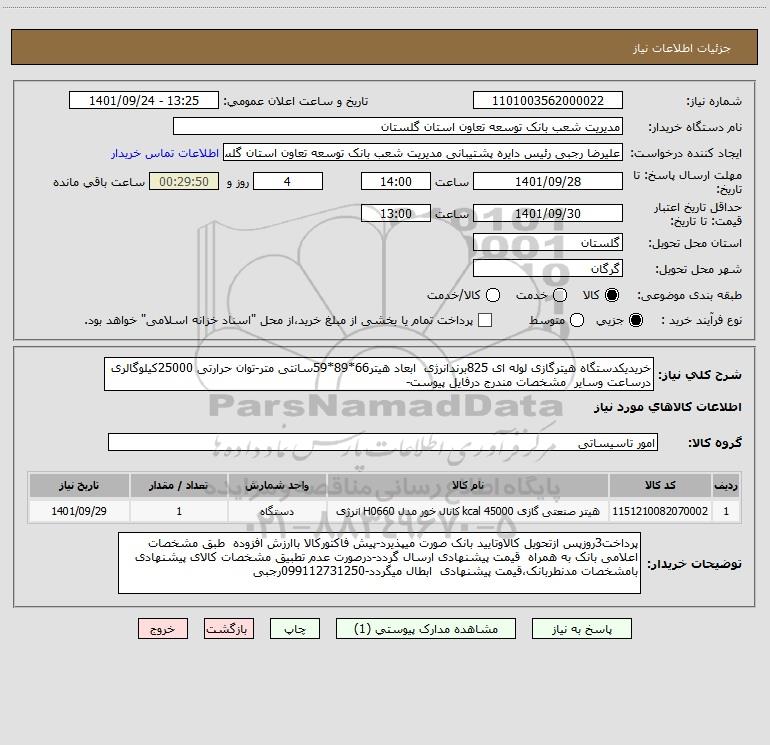Click the کد کالا column header

click(660, 485)
